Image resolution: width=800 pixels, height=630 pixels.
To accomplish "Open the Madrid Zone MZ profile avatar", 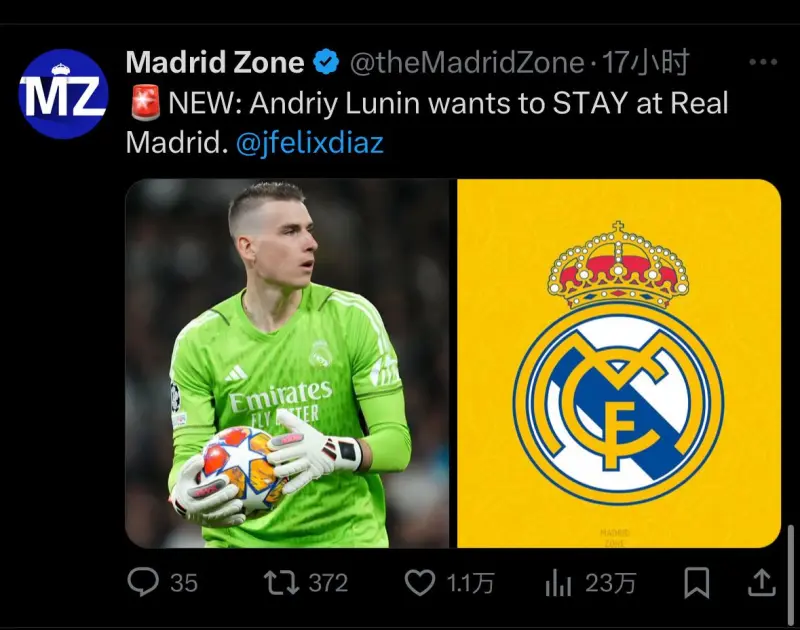I will pyautogui.click(x=63, y=94).
